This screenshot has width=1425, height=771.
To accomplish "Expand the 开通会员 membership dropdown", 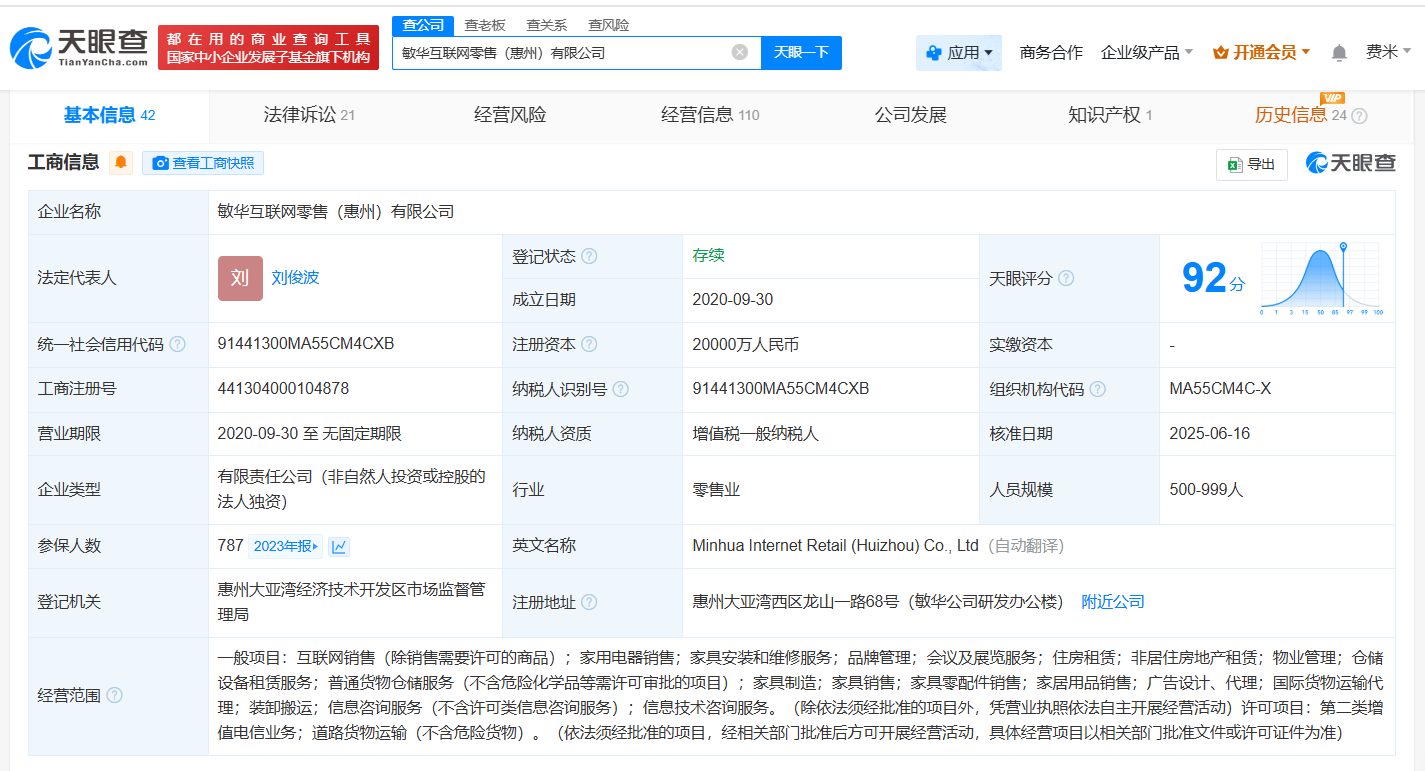I will [x=1261, y=52].
